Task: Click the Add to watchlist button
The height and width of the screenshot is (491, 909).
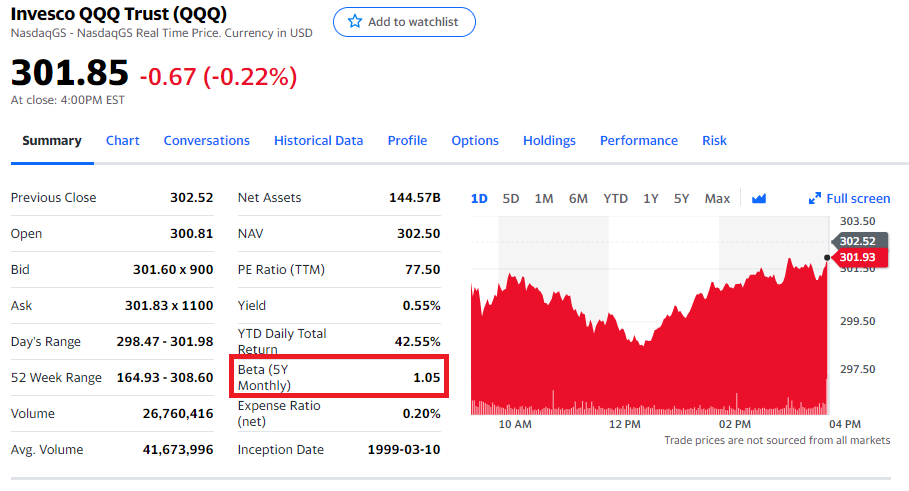Action: point(404,22)
